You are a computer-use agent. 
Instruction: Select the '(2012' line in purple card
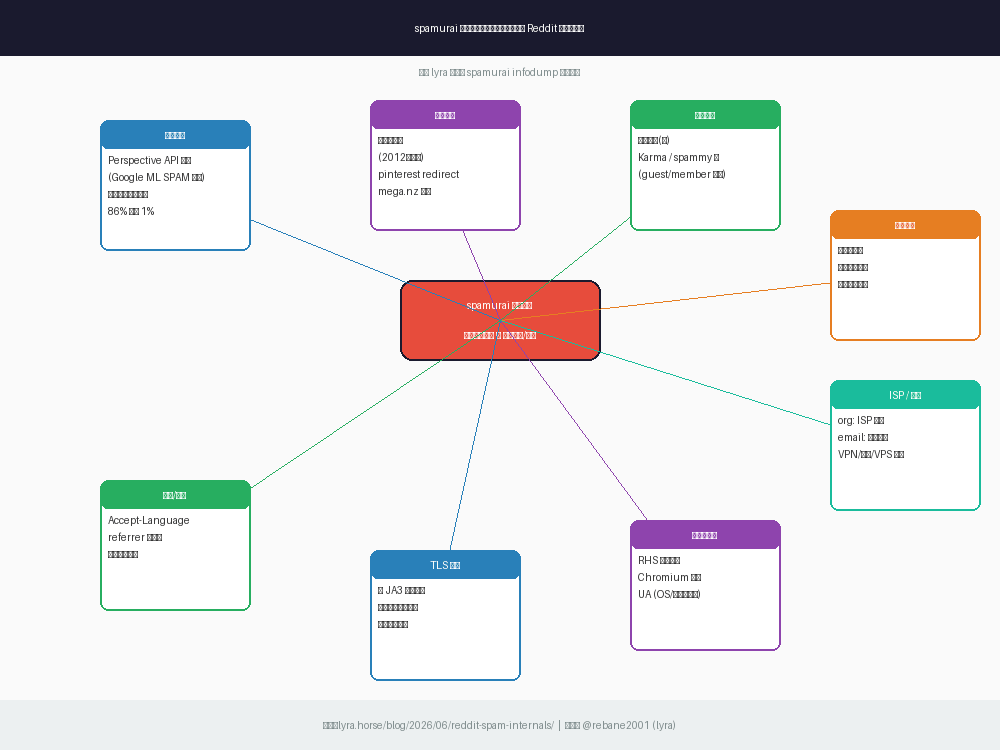401,157
